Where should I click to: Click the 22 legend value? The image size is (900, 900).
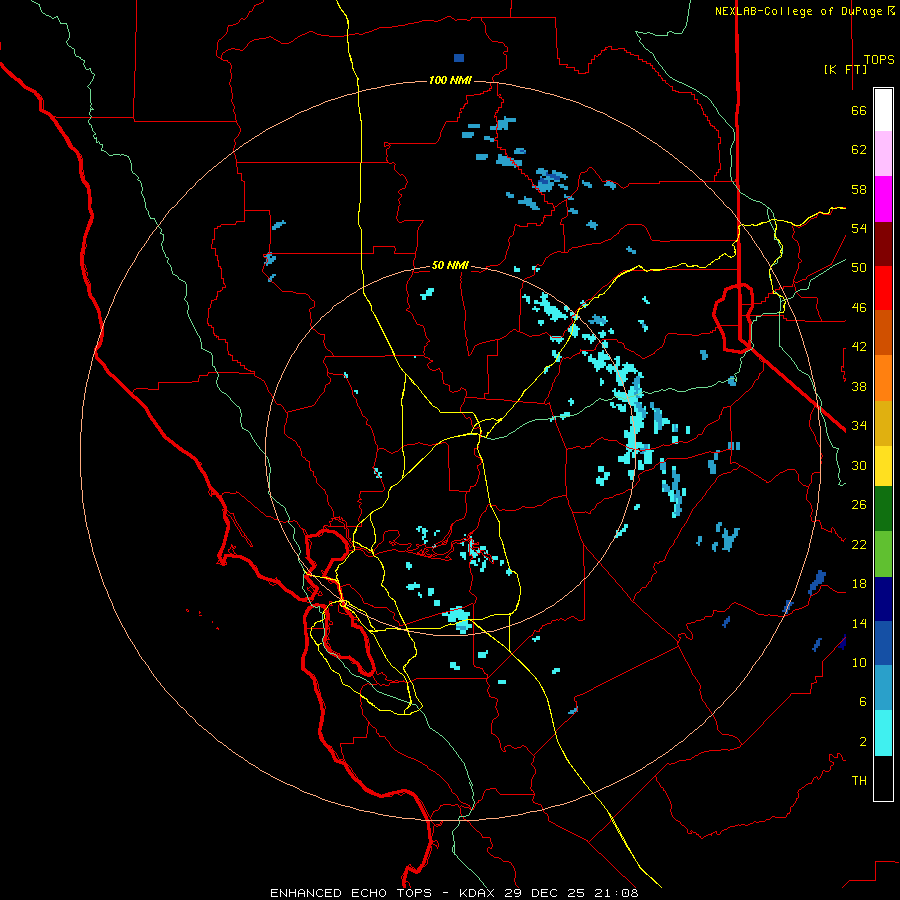[859, 544]
